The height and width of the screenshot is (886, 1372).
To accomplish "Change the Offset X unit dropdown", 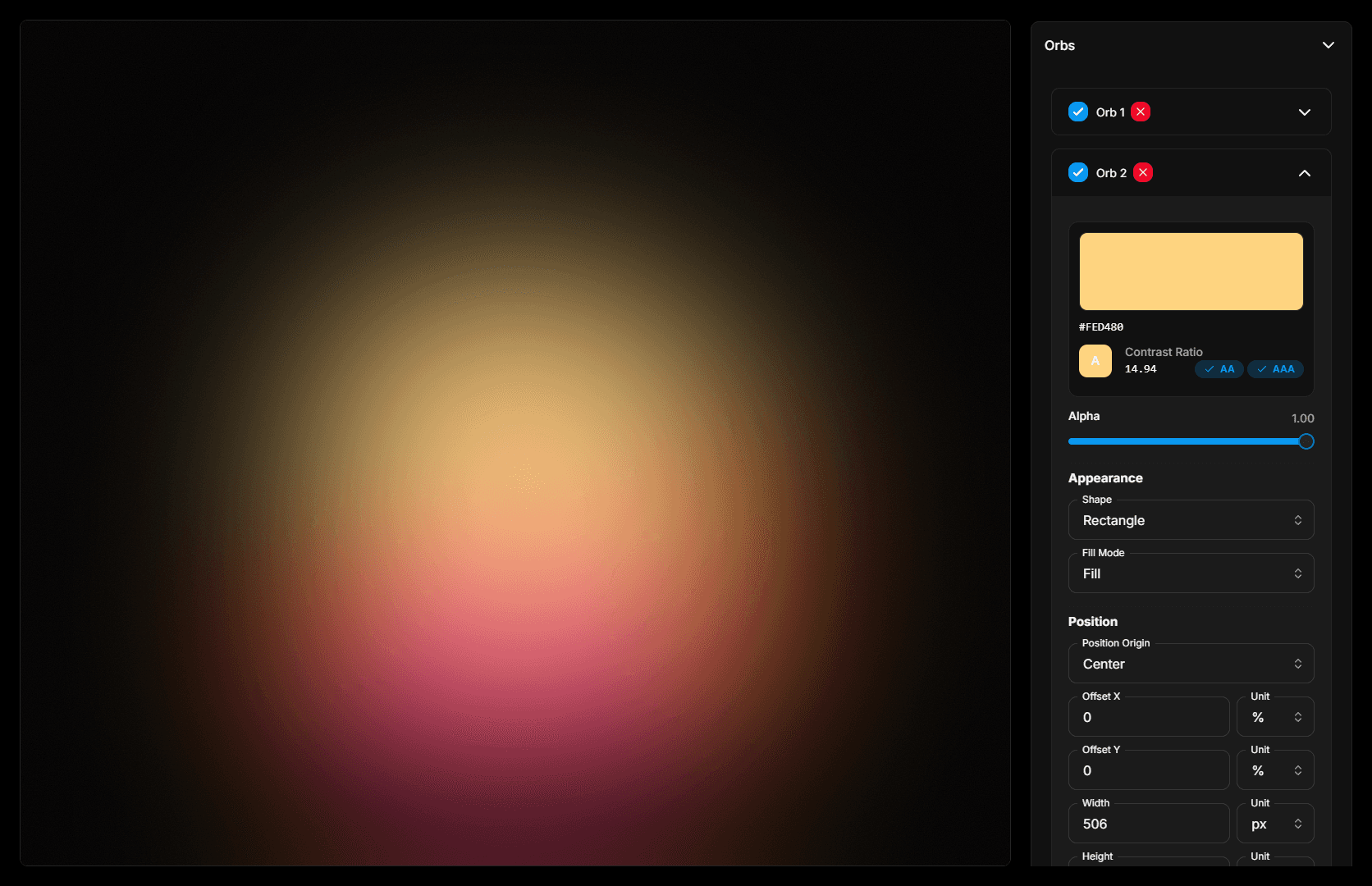I will click(1276, 717).
